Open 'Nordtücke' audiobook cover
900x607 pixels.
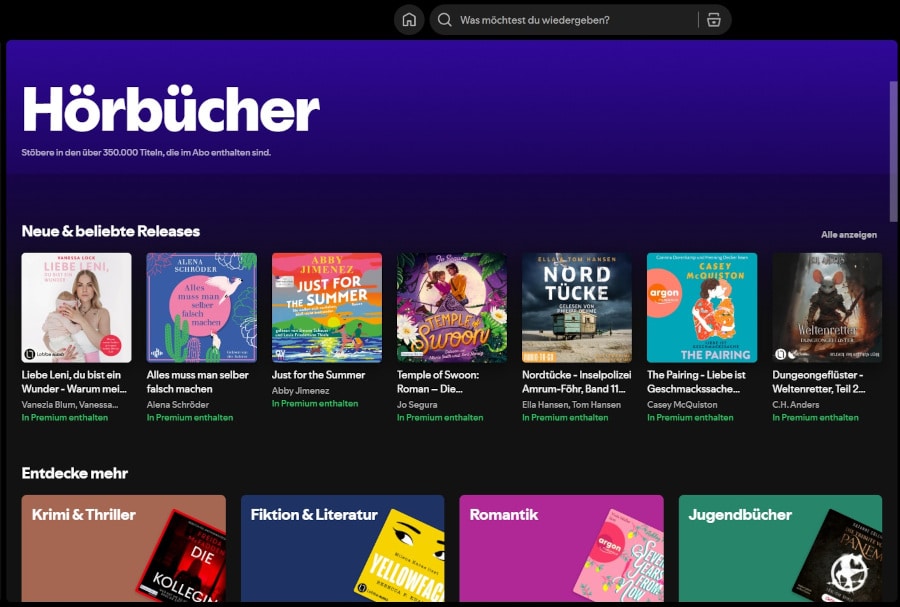pyautogui.click(x=577, y=308)
